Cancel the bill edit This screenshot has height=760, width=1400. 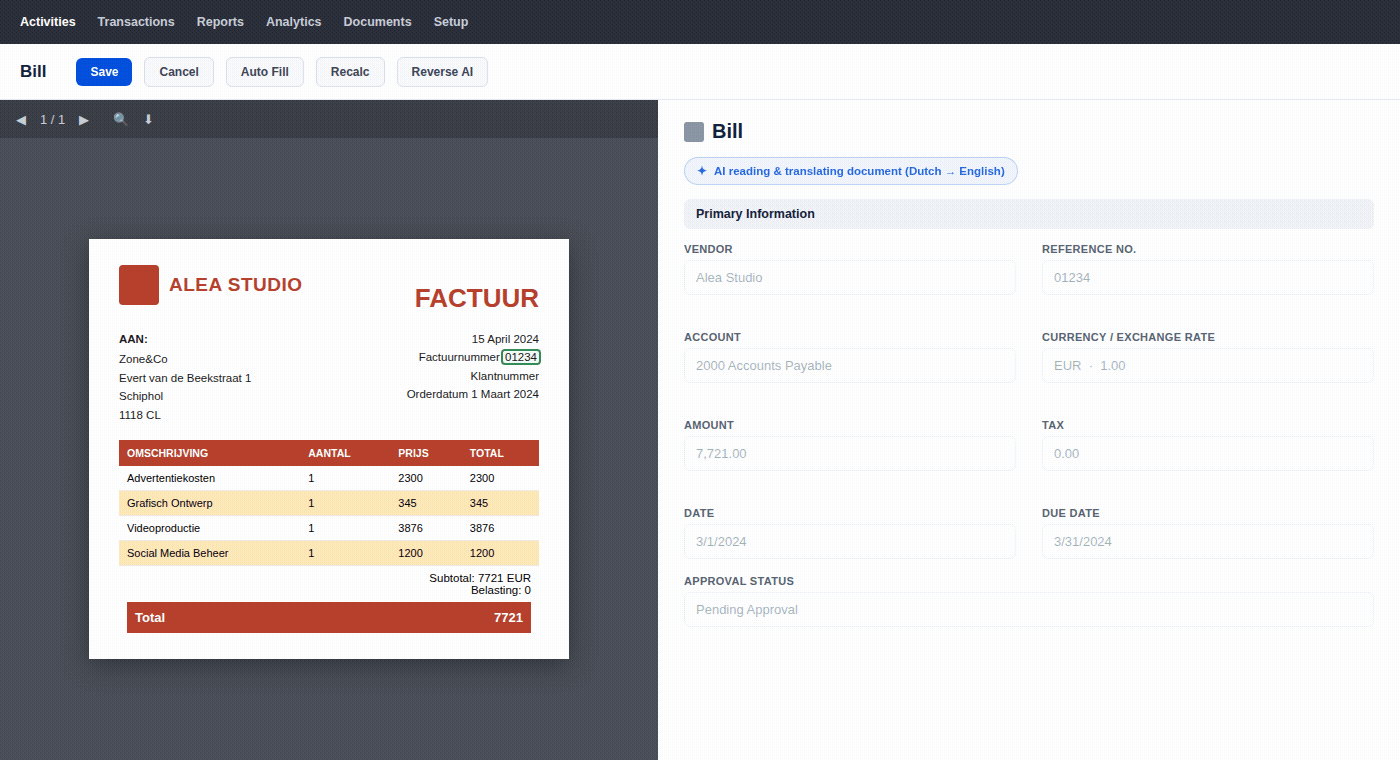pyautogui.click(x=179, y=72)
